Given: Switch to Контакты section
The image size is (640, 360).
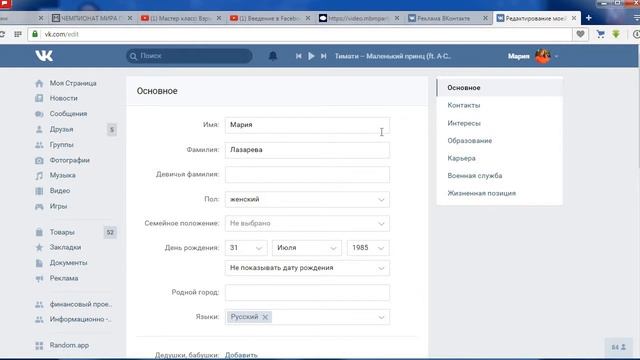Looking at the screenshot, I should 464,105.
